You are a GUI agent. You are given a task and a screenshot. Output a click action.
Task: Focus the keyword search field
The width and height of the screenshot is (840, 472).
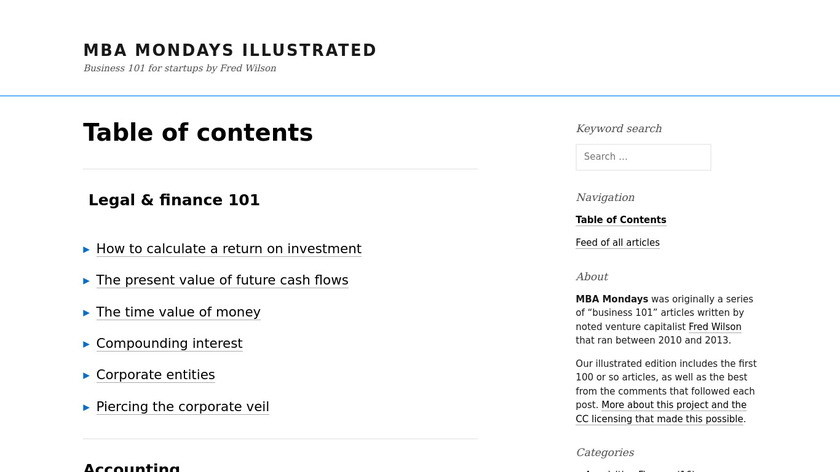(643, 157)
